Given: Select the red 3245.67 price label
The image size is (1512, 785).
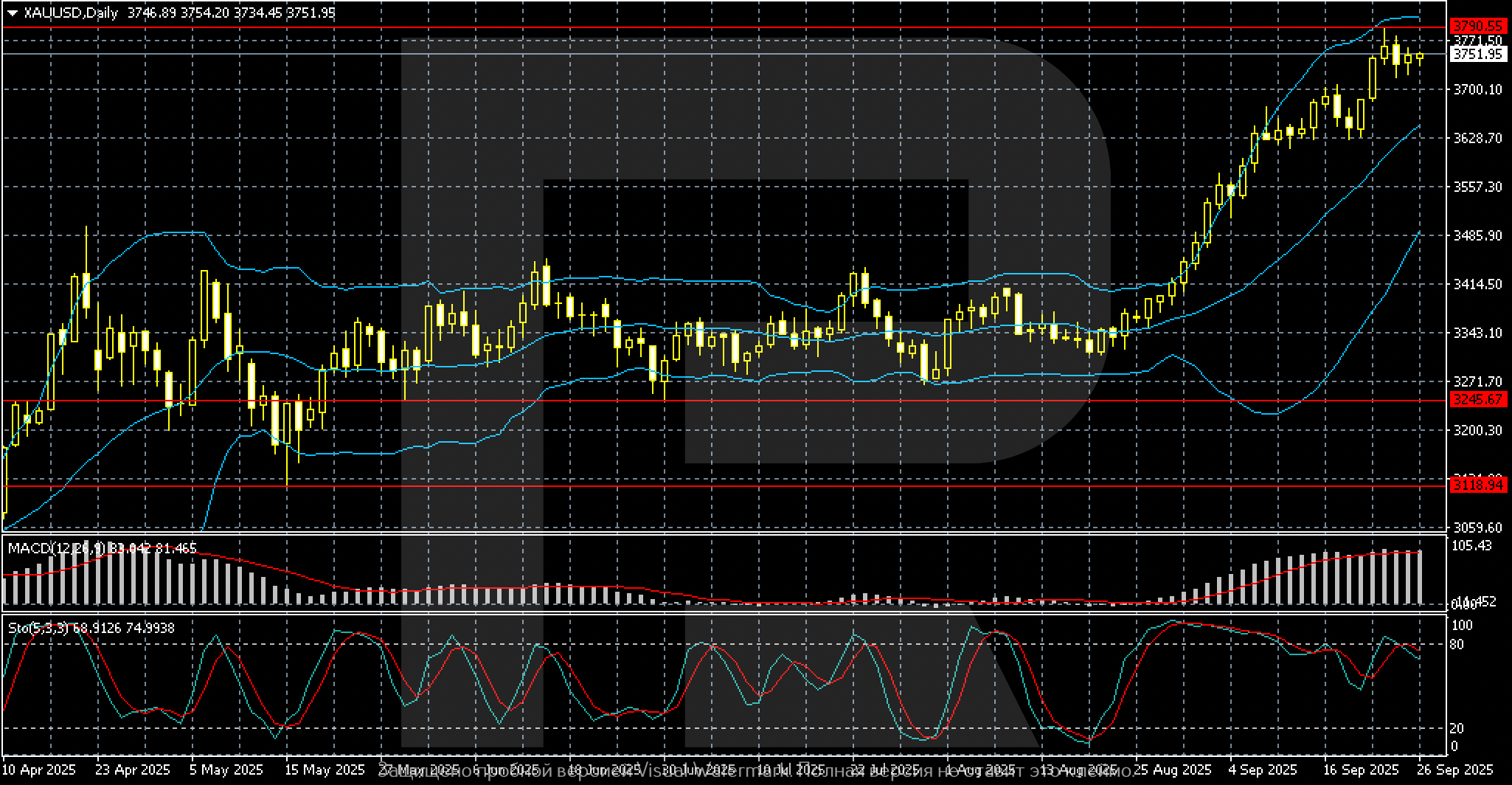Looking at the screenshot, I should click(1477, 399).
